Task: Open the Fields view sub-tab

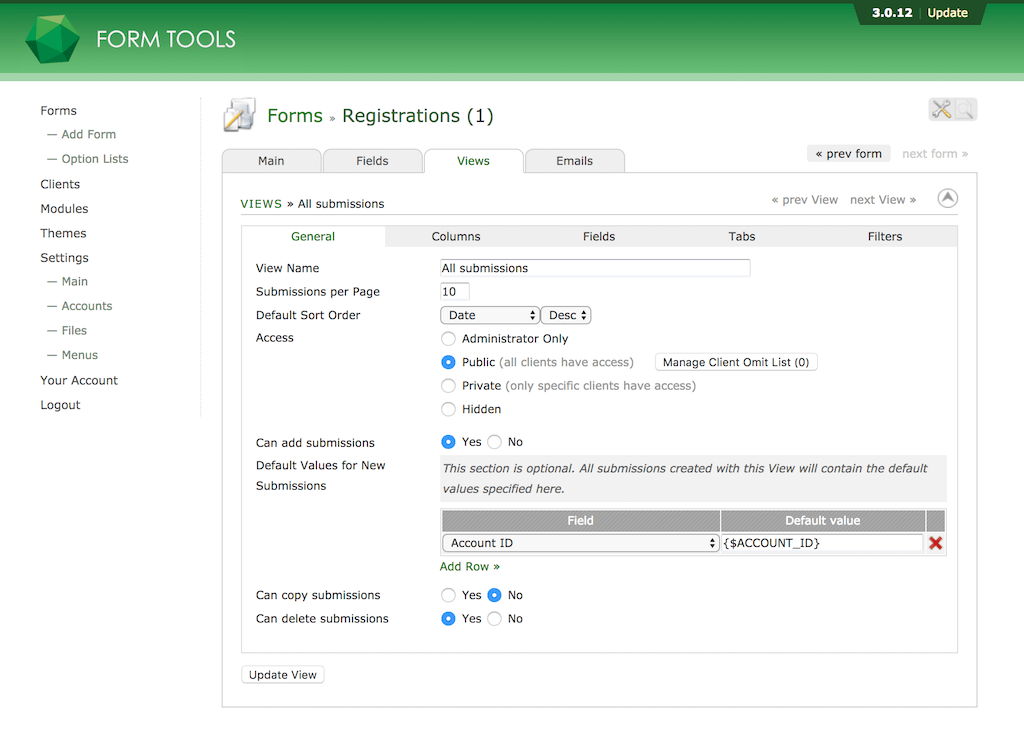Action: 599,236
